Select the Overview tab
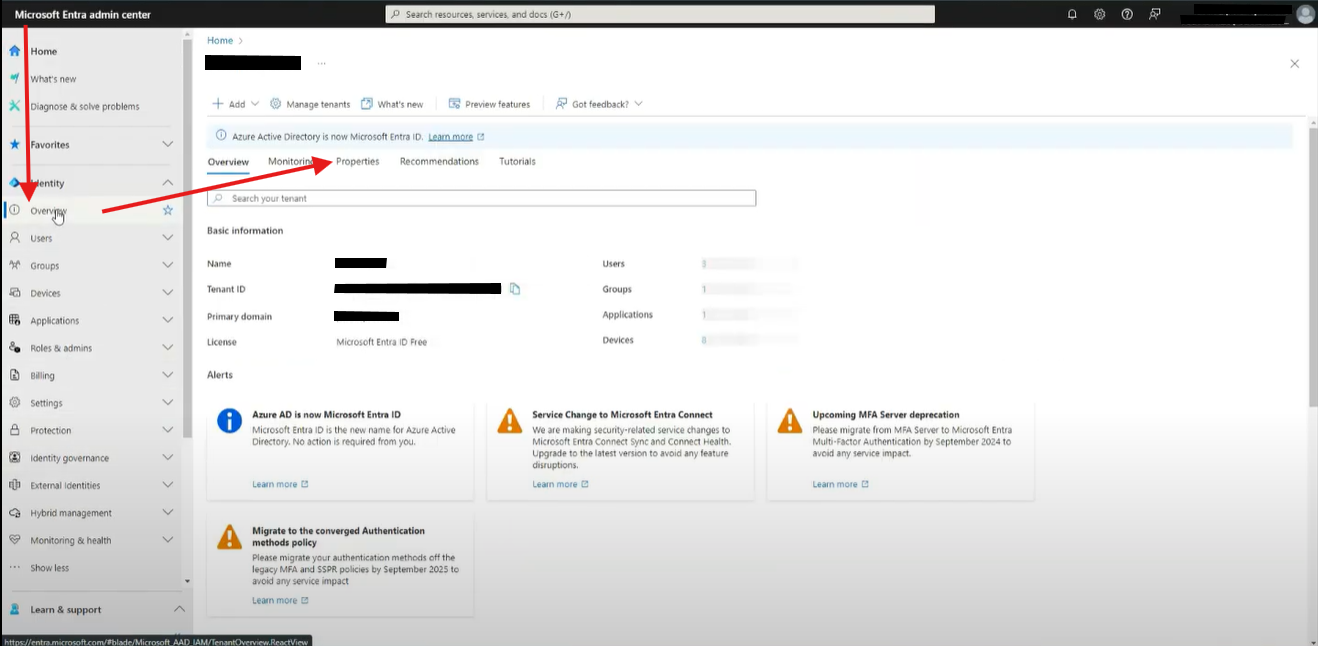This screenshot has height=646, width=1318. 228,162
